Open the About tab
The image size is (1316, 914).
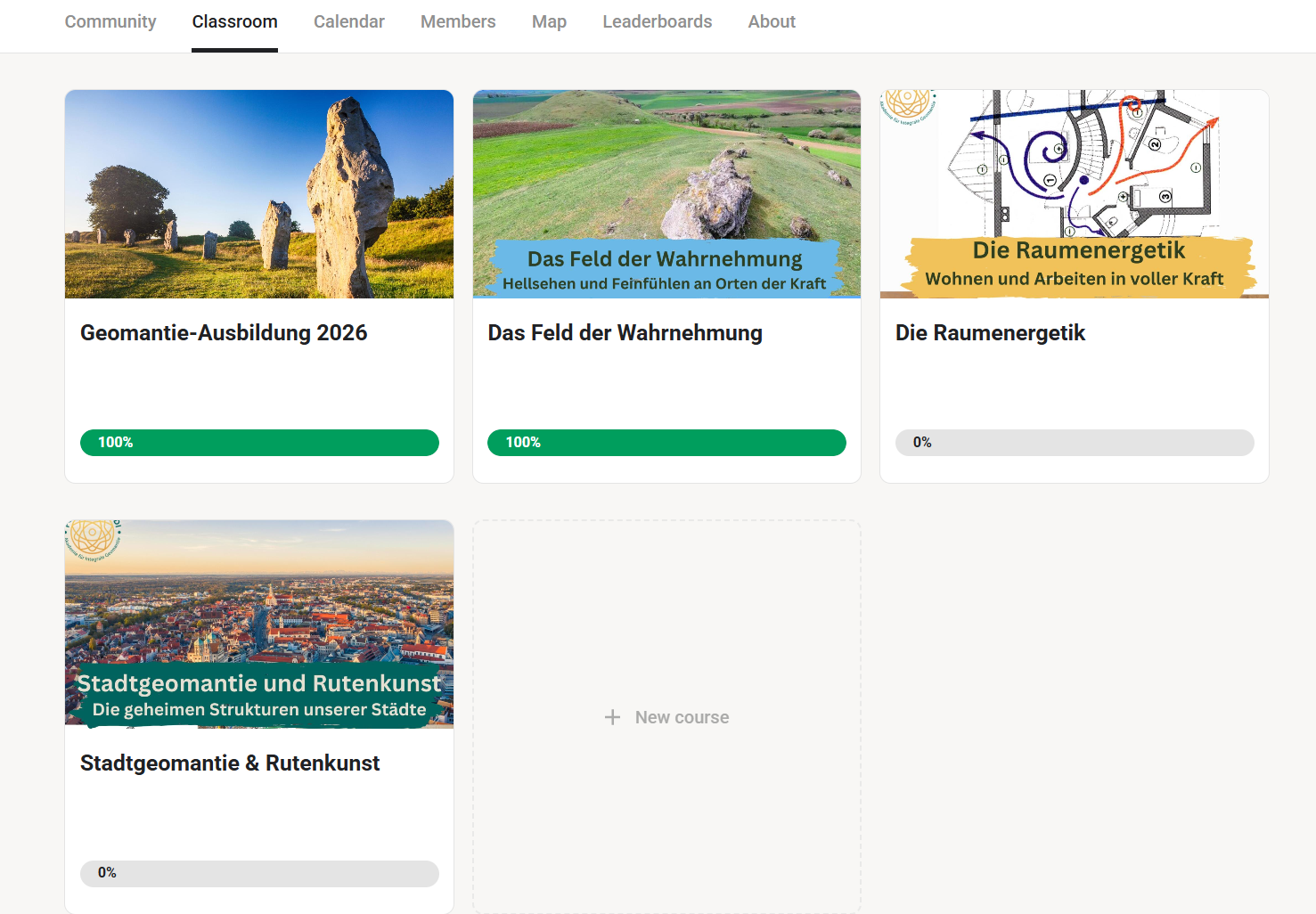(x=772, y=21)
